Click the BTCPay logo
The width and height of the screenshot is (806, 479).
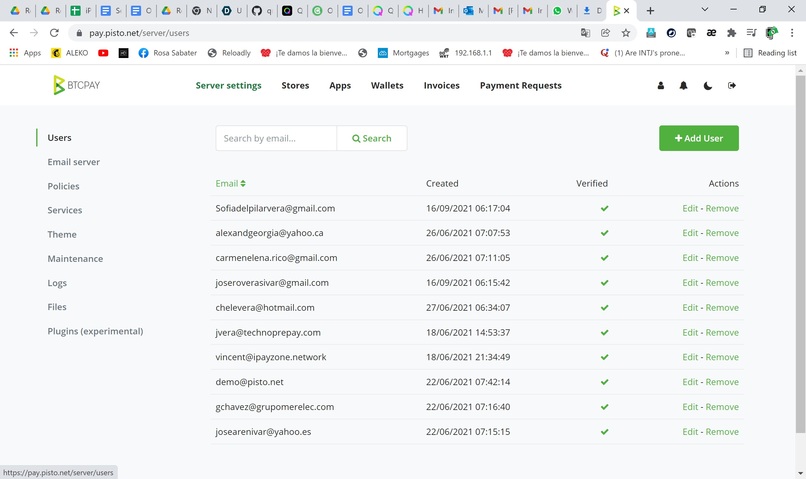[77, 85]
